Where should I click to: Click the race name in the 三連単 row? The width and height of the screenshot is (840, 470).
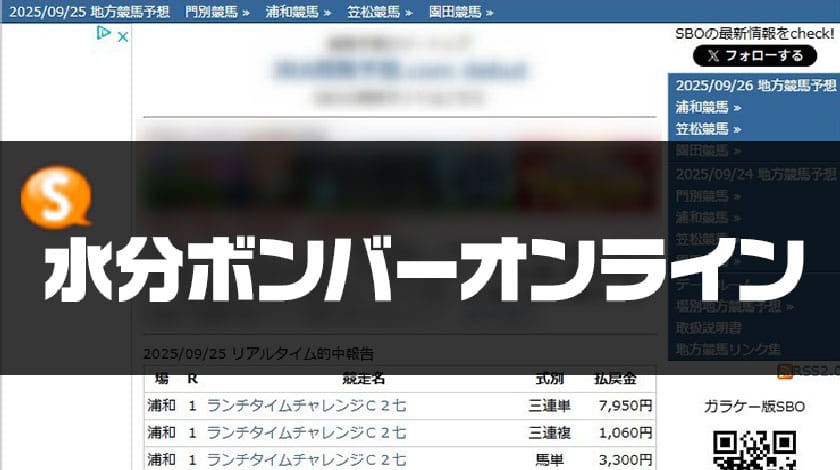click(x=306, y=406)
